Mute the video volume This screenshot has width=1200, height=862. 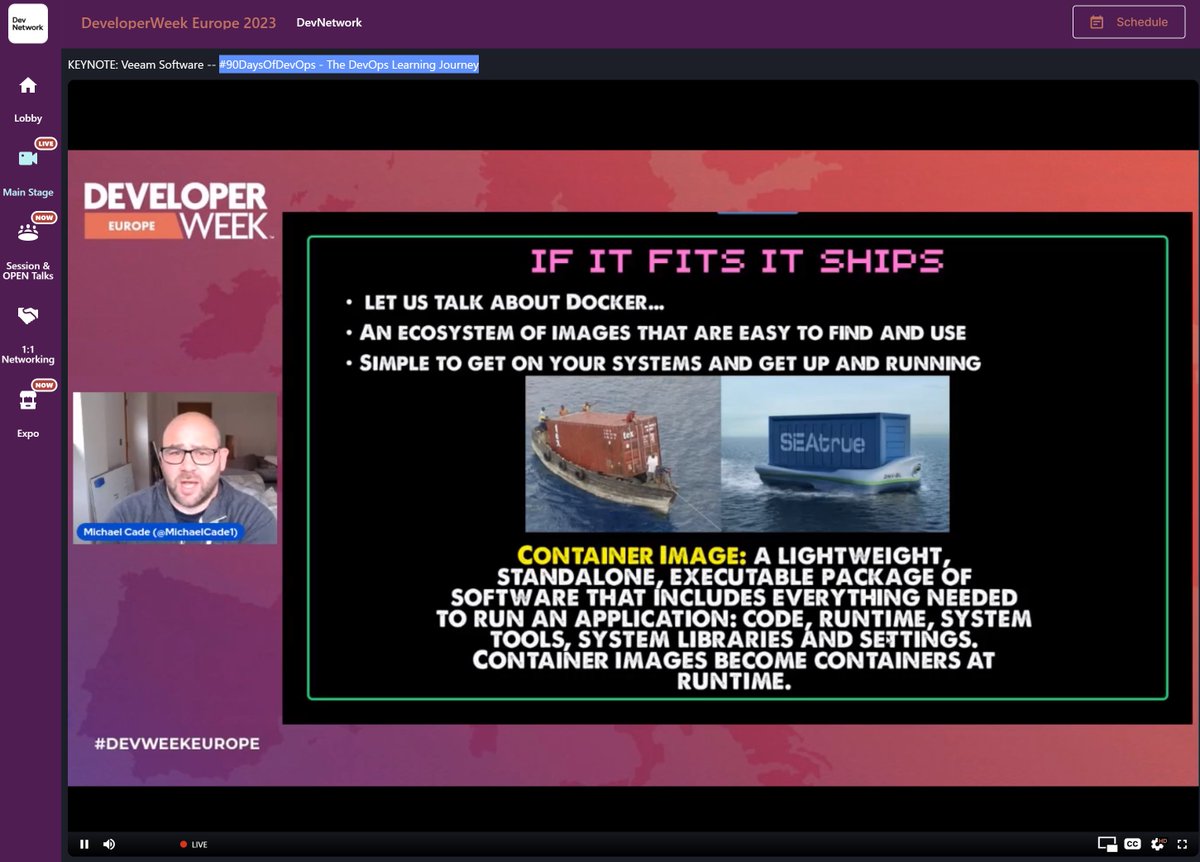(109, 844)
